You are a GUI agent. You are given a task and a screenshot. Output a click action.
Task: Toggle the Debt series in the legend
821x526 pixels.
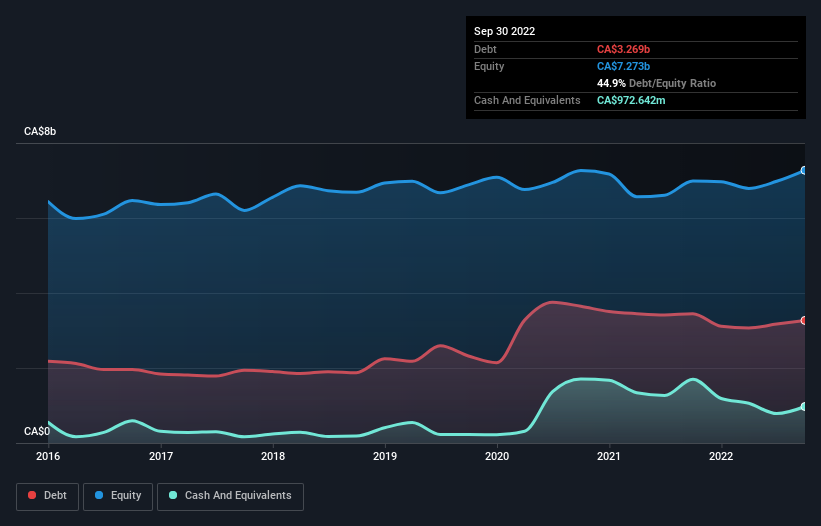click(x=47, y=496)
